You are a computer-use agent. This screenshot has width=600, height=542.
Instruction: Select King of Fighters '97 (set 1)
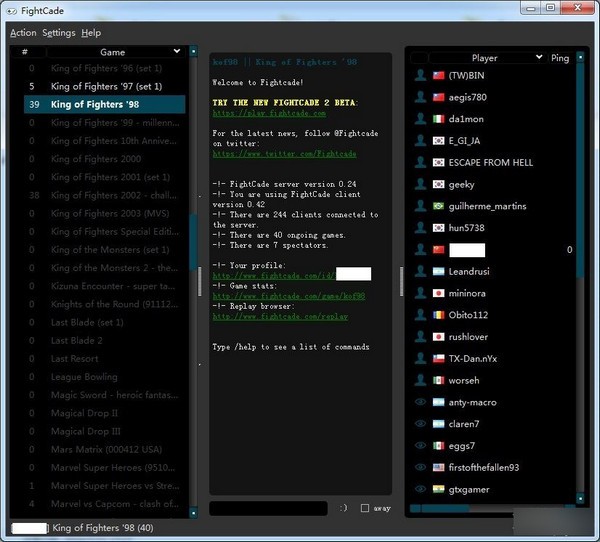[x=104, y=87]
